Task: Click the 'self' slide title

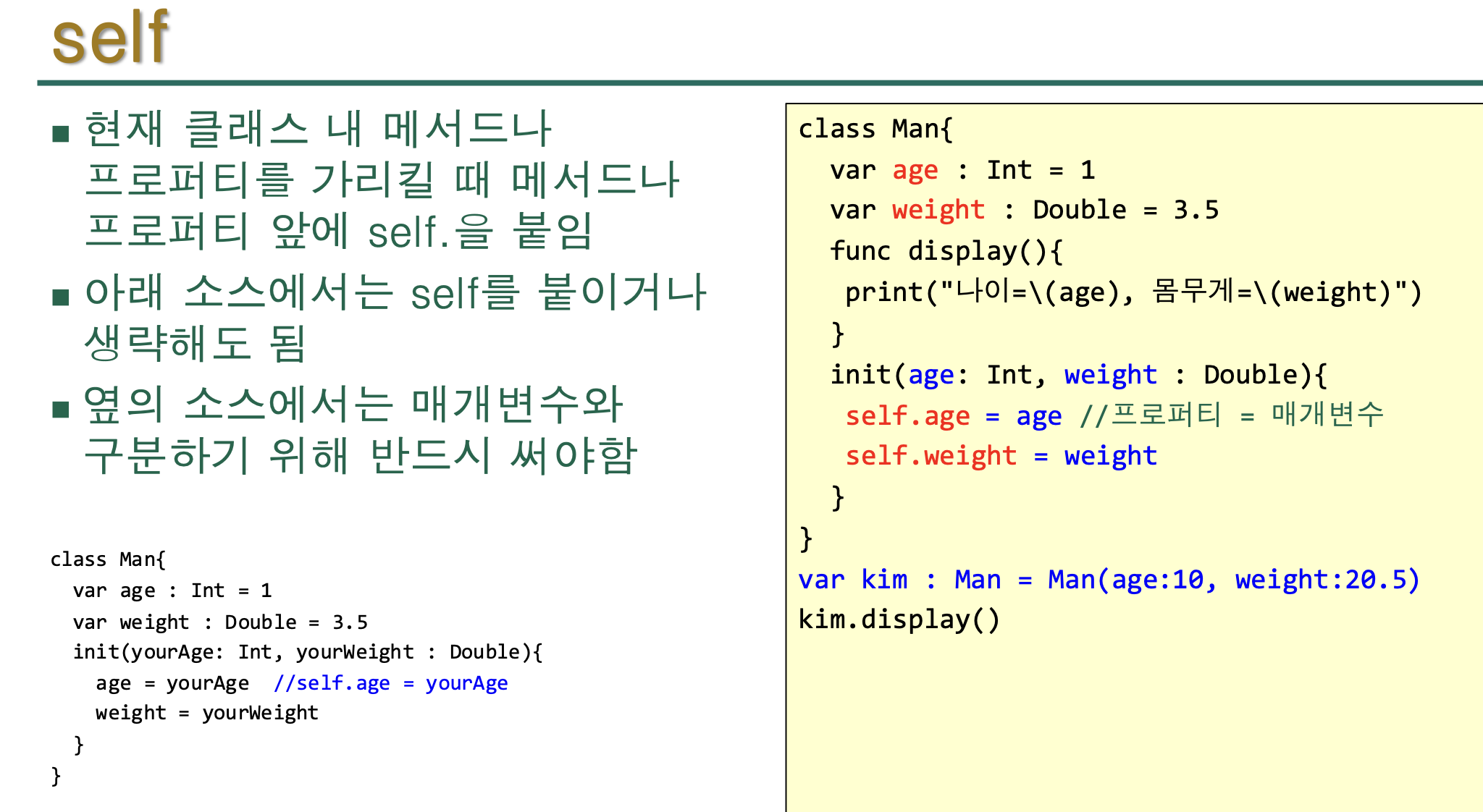Action: point(111,38)
